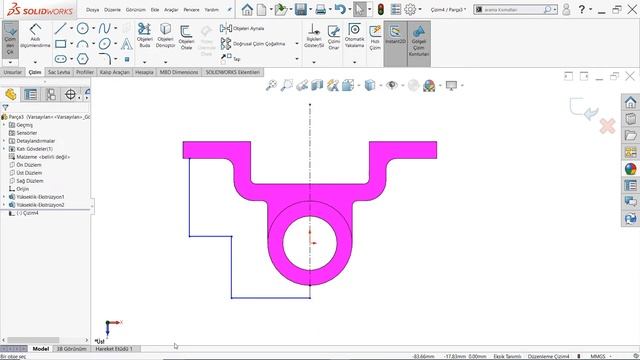Click the Save disk icon

[301, 9]
